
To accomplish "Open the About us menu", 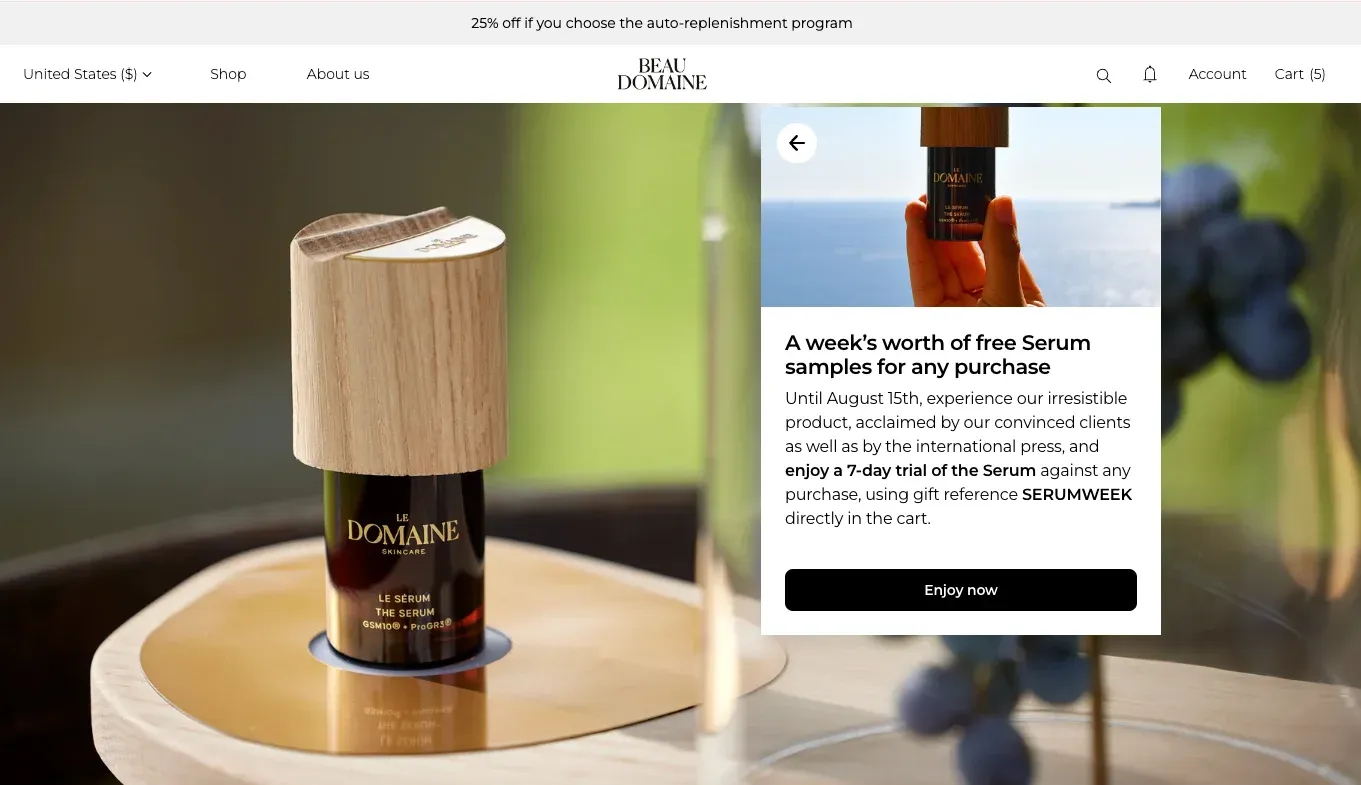I will point(338,74).
